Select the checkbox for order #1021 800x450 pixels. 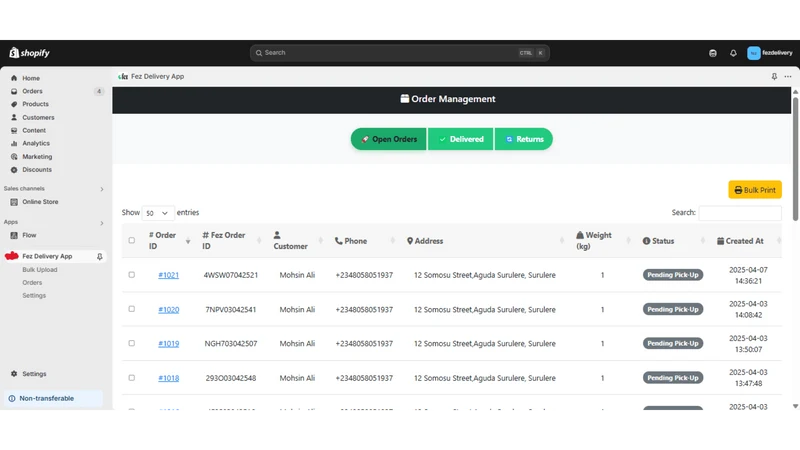(x=132, y=274)
